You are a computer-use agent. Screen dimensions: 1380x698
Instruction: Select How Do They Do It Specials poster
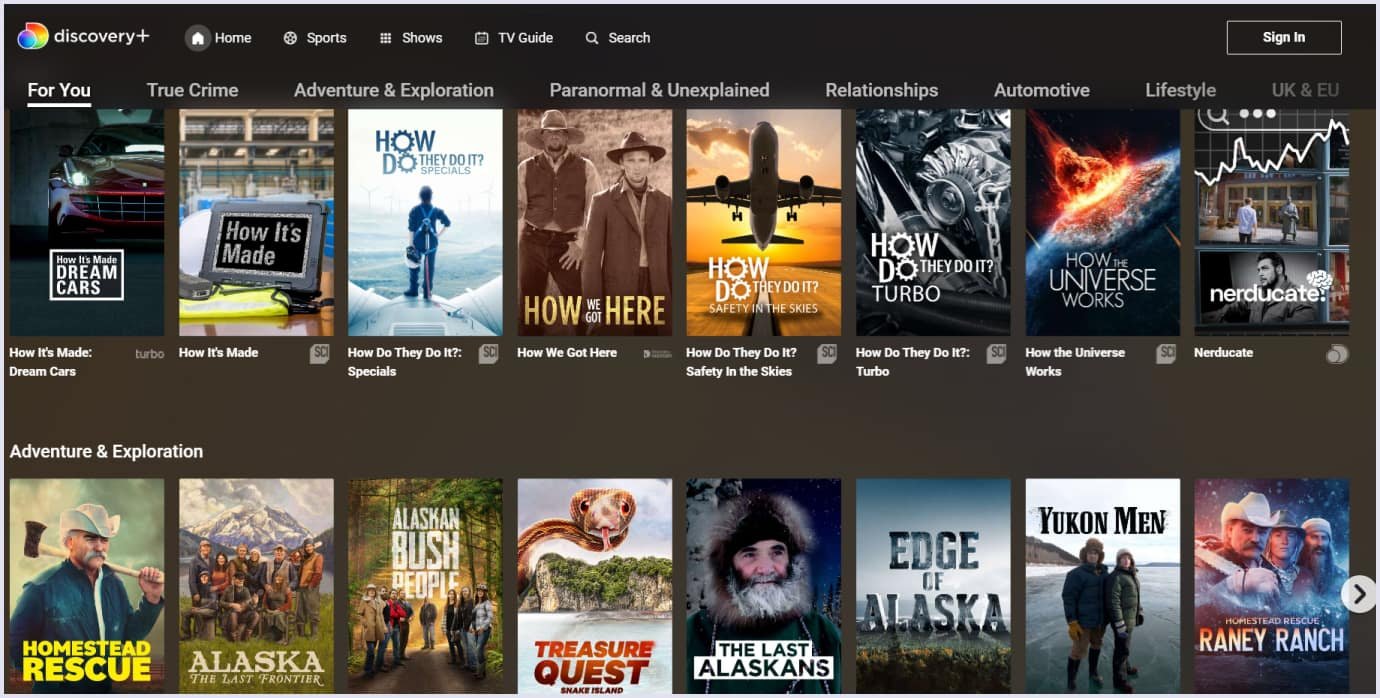coord(425,222)
